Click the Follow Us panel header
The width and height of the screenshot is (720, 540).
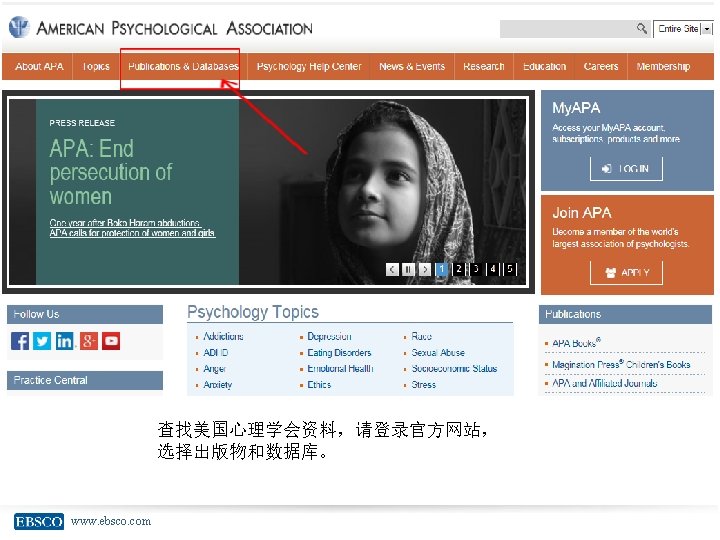point(85,315)
